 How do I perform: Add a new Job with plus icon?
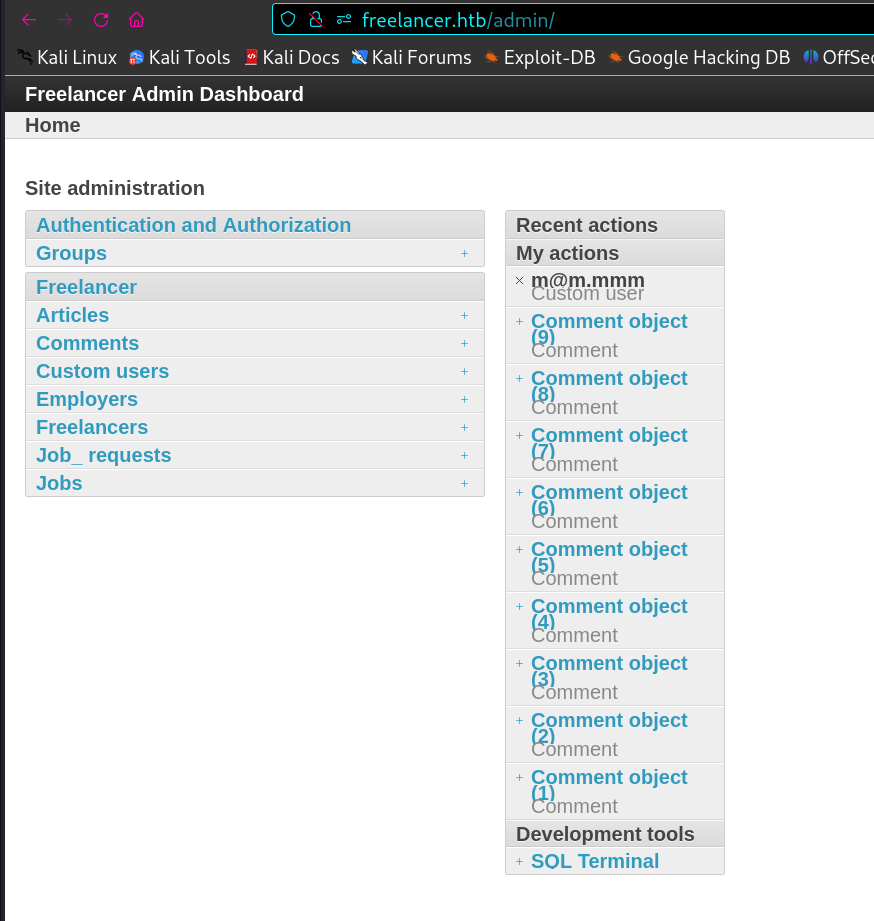(x=464, y=483)
